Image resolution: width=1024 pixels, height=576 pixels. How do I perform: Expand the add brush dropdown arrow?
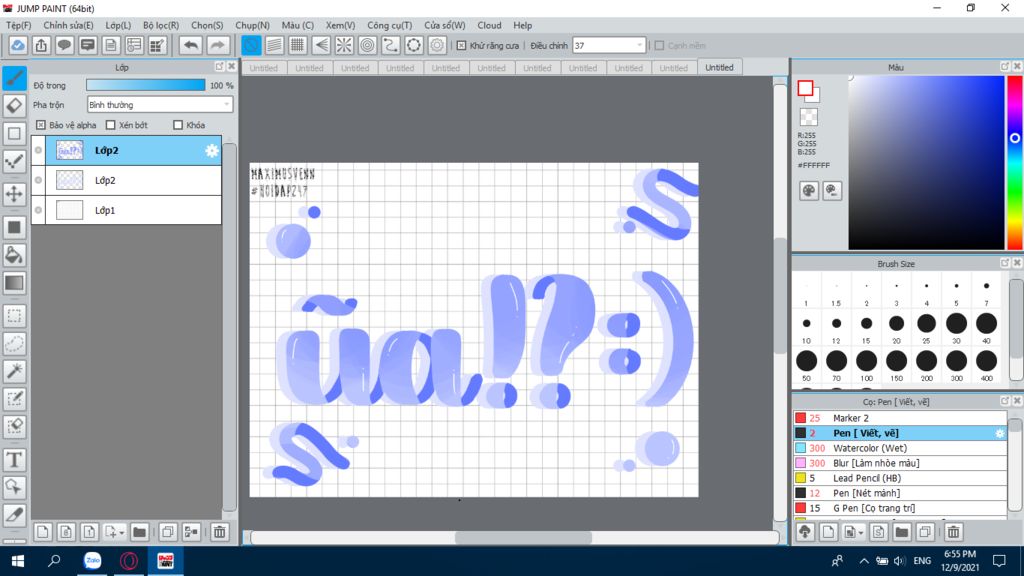pyautogui.click(x=861, y=534)
